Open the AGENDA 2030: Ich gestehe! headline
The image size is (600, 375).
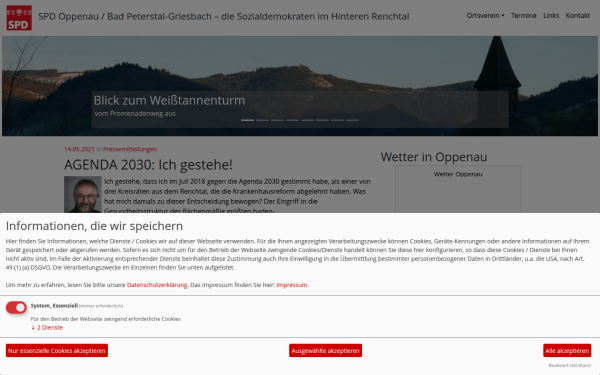(148, 165)
